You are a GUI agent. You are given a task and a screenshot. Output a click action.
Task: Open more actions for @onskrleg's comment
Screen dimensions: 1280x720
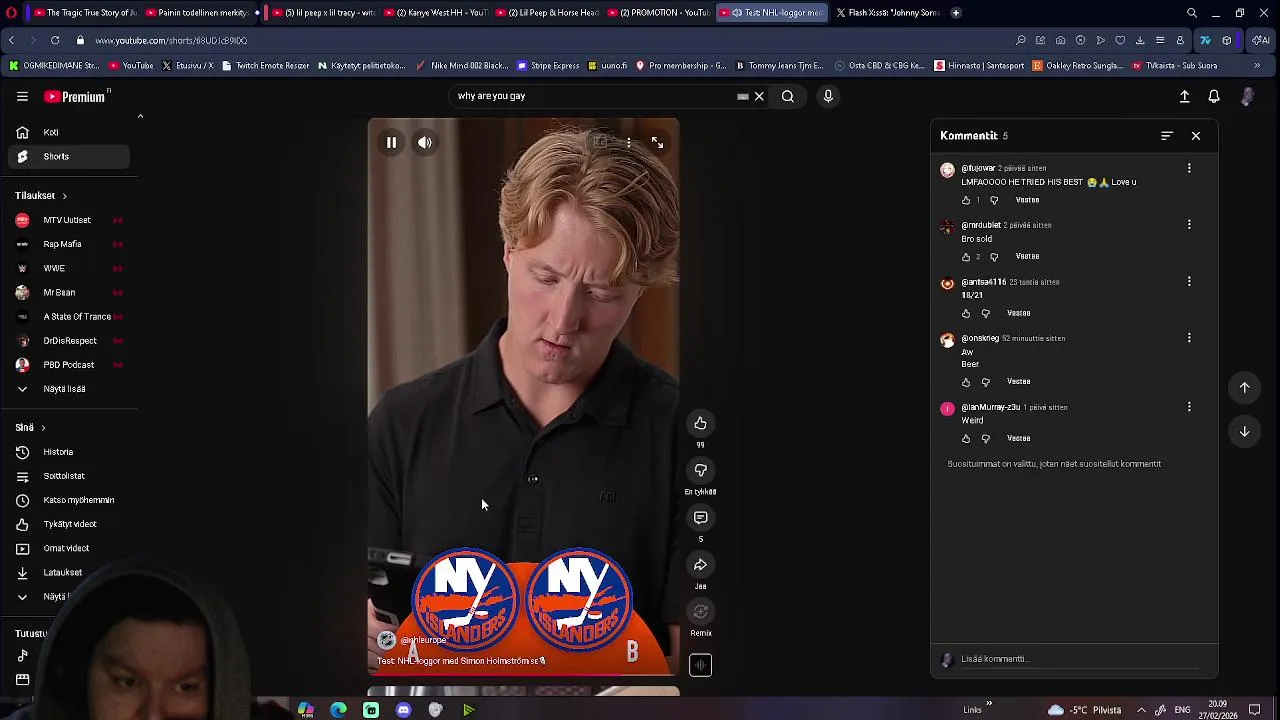pyautogui.click(x=1189, y=338)
